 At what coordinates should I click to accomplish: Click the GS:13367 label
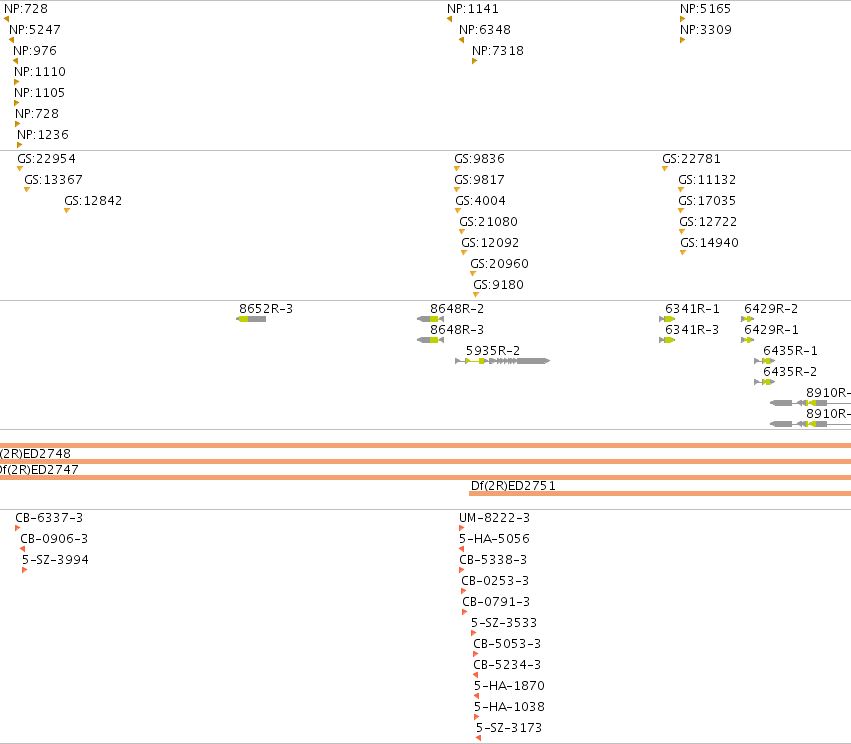point(53,180)
